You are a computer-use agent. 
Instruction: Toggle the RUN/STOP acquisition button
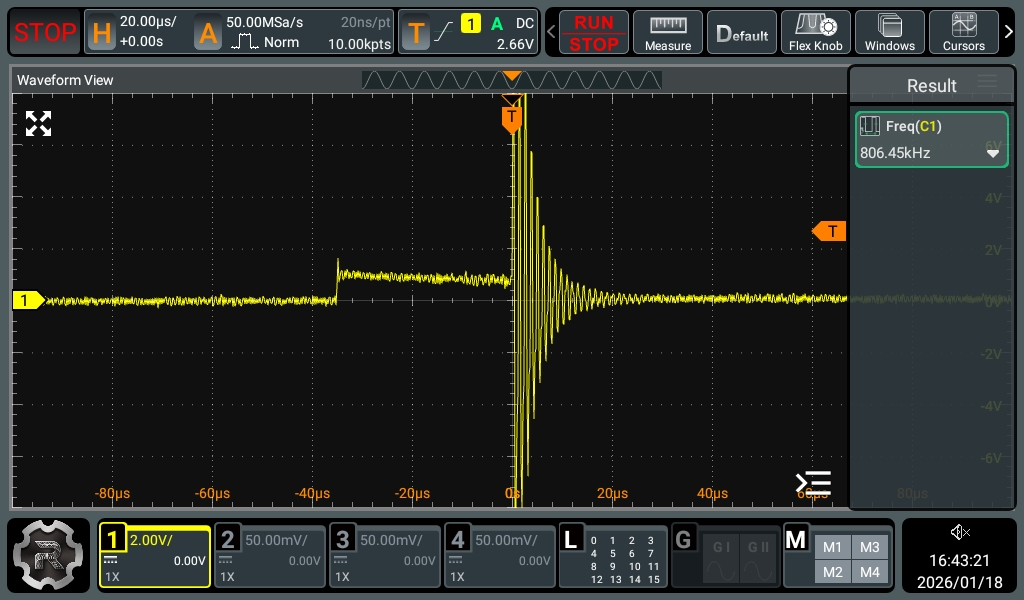pyautogui.click(x=594, y=33)
